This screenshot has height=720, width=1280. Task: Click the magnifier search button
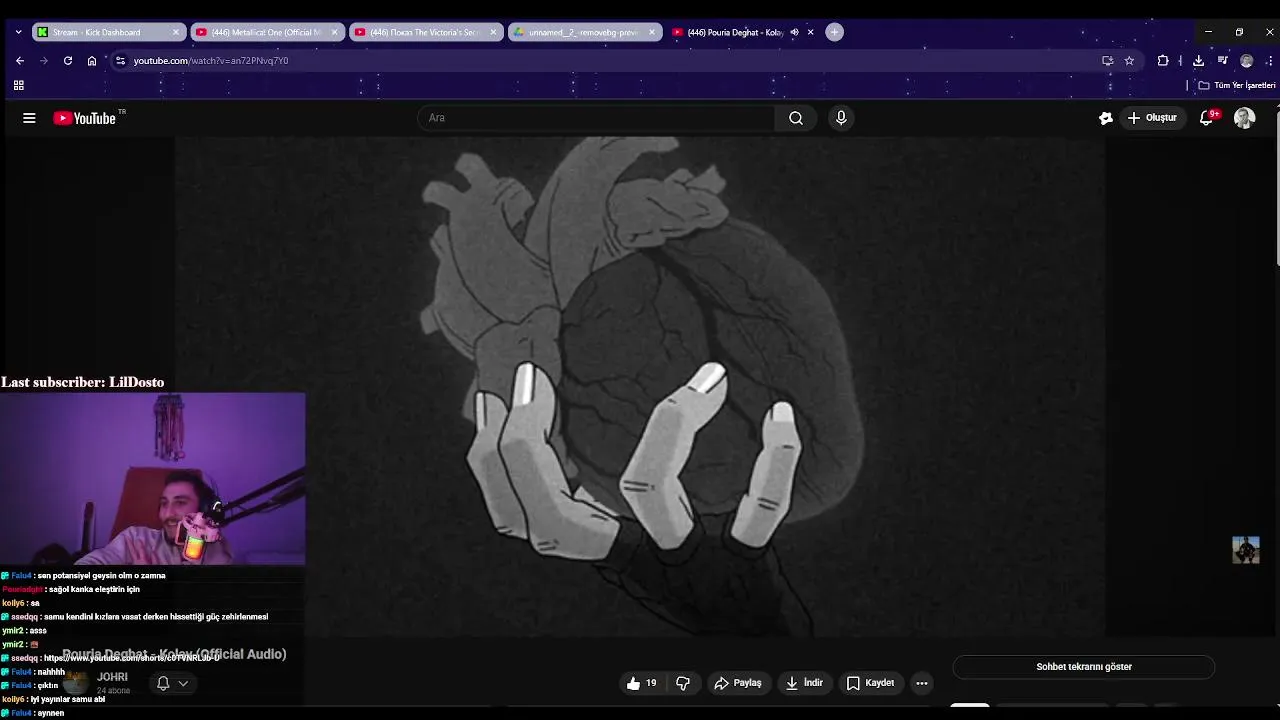click(x=796, y=118)
